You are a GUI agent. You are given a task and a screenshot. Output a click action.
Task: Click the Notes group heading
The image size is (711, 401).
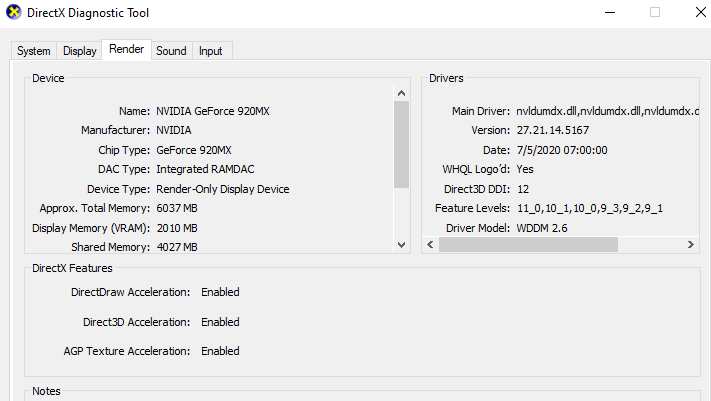tap(46, 391)
